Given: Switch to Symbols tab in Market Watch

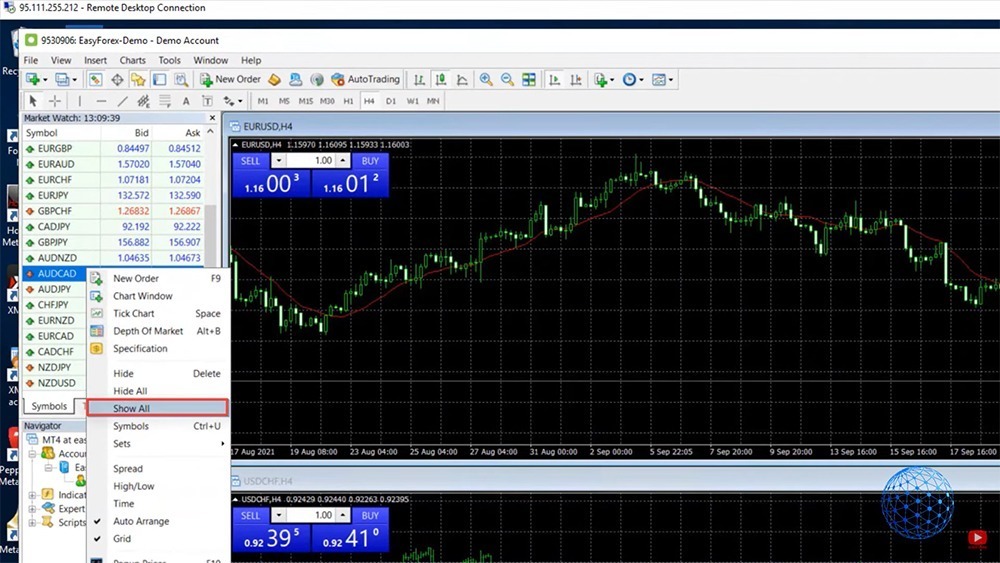Looking at the screenshot, I should 49,406.
